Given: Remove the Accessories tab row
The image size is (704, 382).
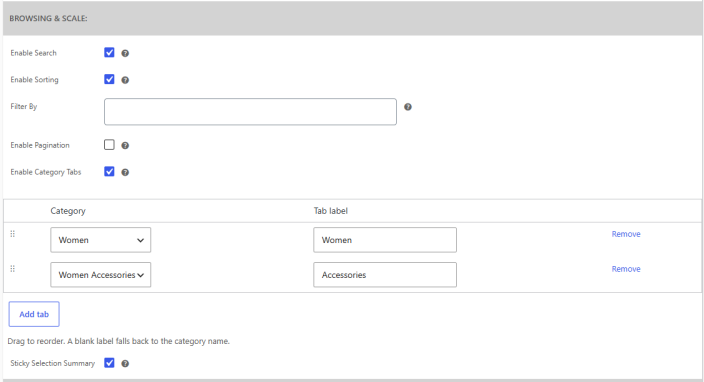Looking at the screenshot, I should pyautogui.click(x=626, y=269).
